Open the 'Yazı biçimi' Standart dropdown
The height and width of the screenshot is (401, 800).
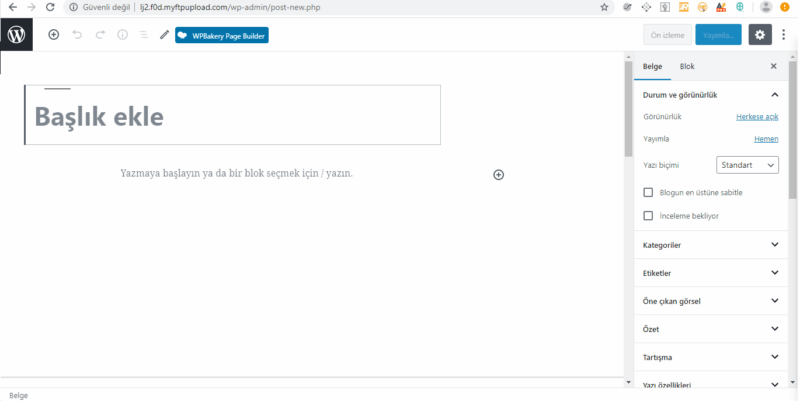click(747, 165)
